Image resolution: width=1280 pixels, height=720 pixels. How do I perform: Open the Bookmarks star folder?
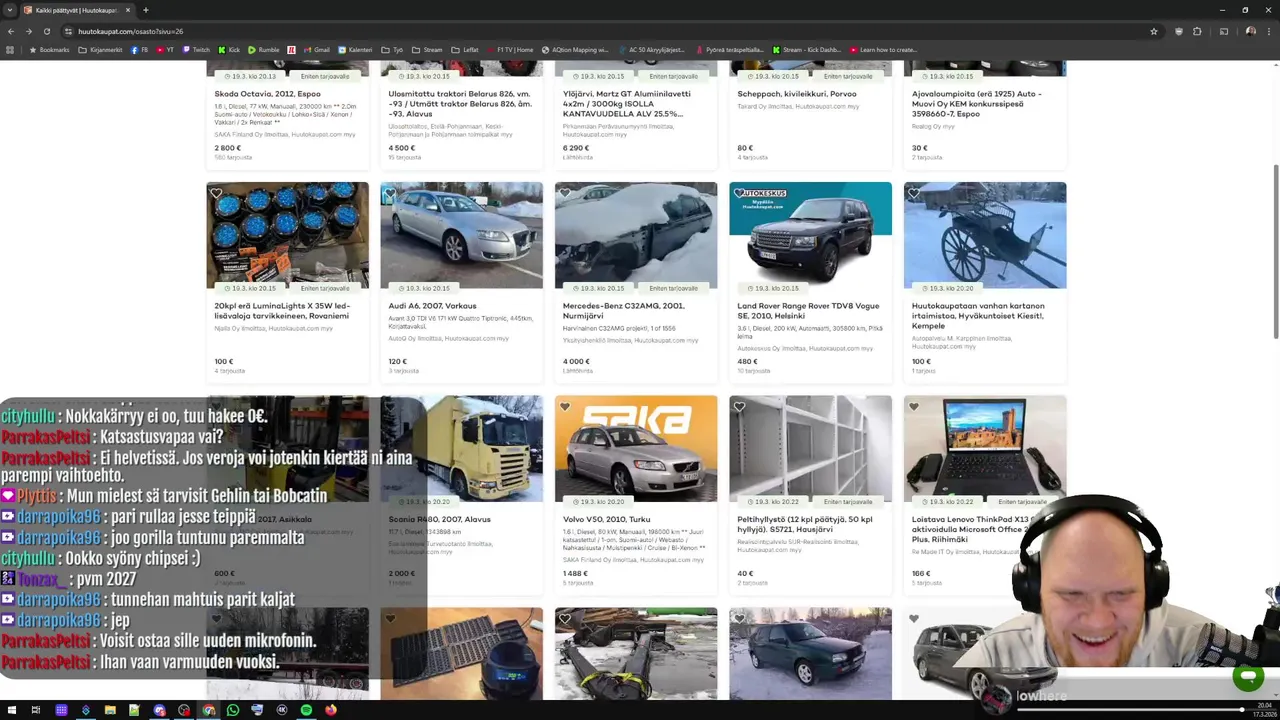pyautogui.click(x=48, y=49)
